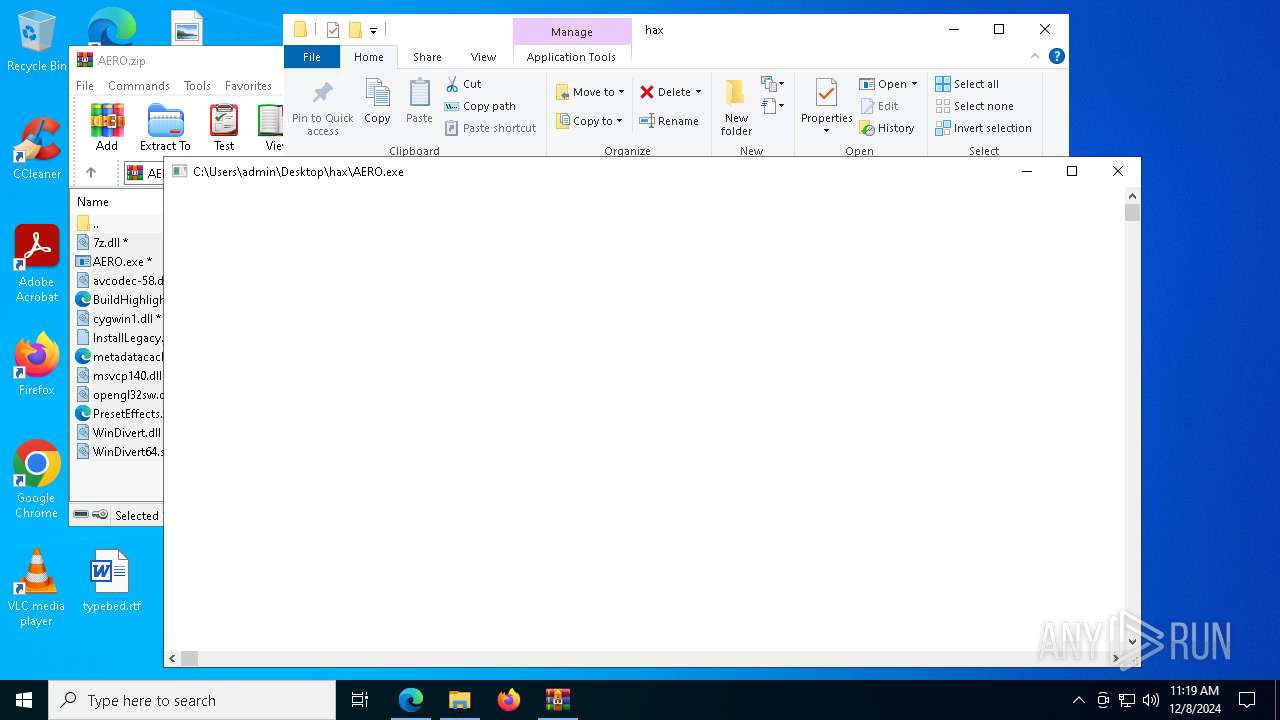
Task: Click Cut in the Clipboard group
Action: coord(463,84)
